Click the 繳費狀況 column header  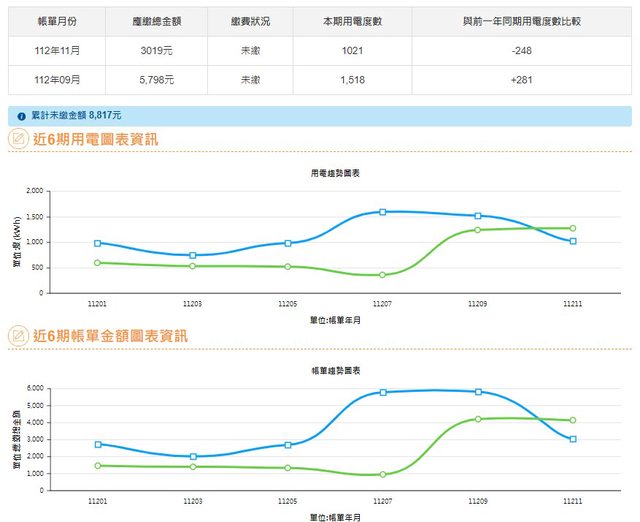point(250,21)
